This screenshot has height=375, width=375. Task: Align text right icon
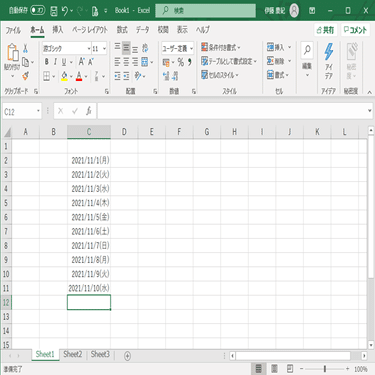coord(135,62)
